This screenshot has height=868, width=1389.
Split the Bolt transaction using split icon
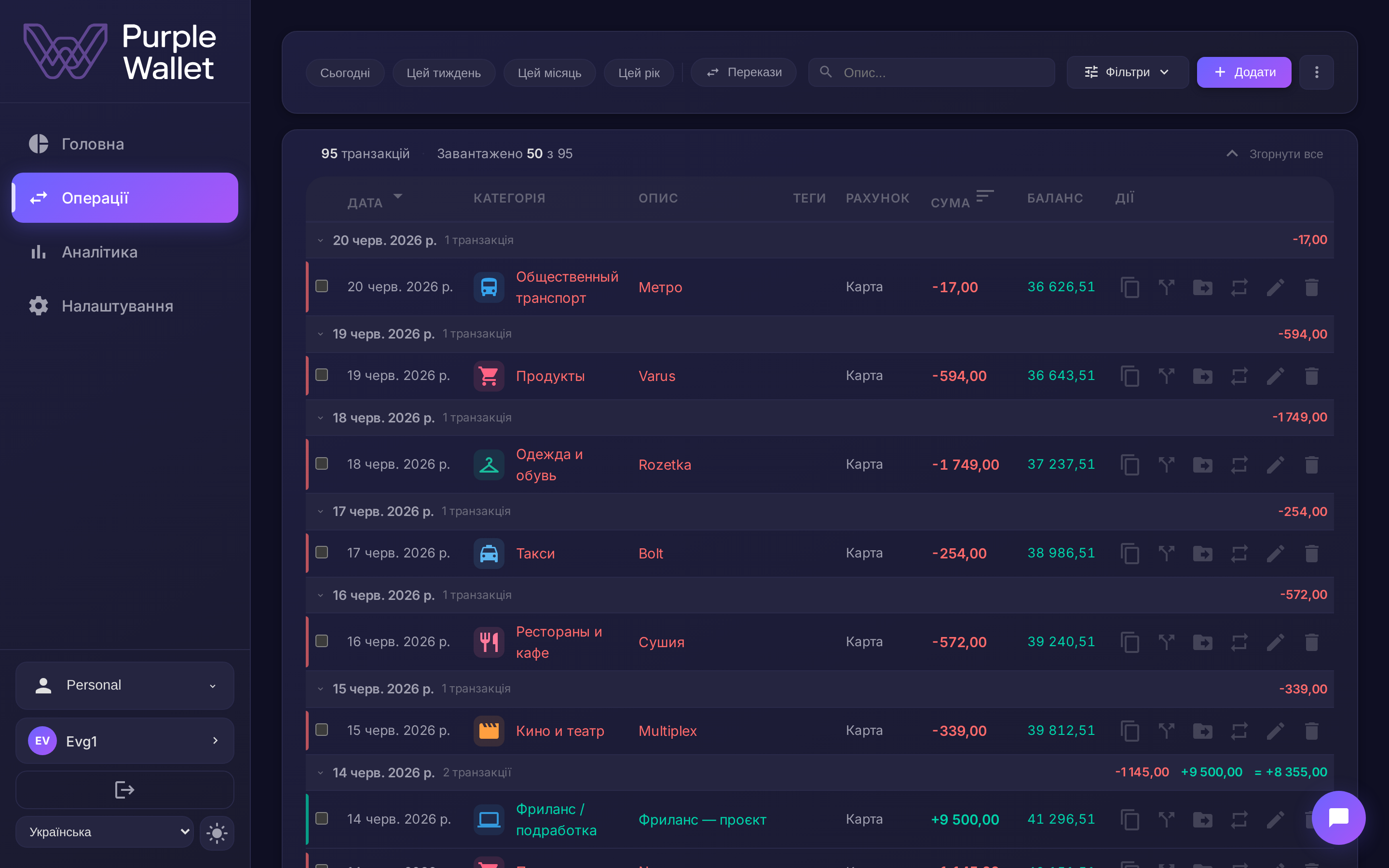pyautogui.click(x=1166, y=554)
